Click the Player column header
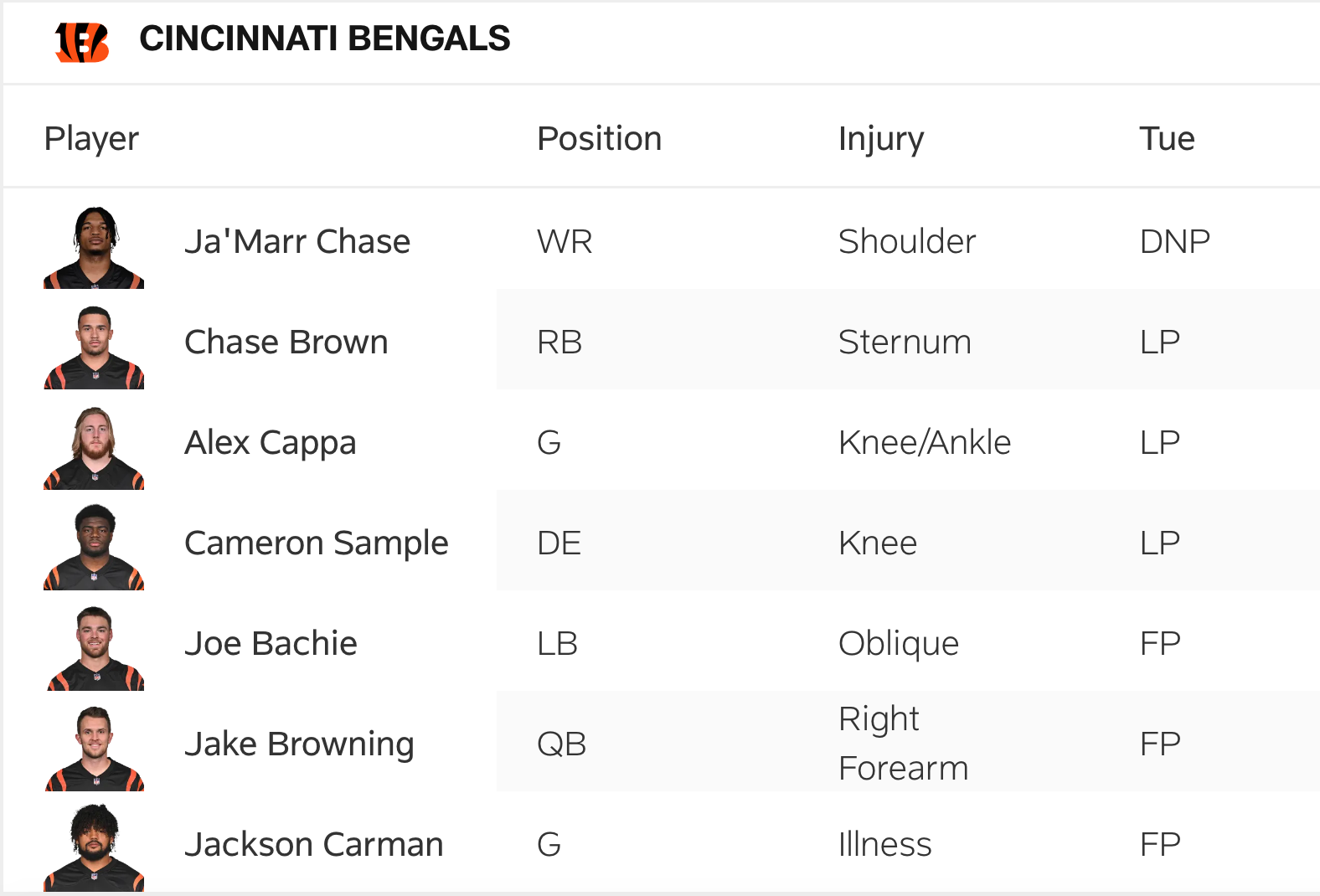 tap(91, 139)
